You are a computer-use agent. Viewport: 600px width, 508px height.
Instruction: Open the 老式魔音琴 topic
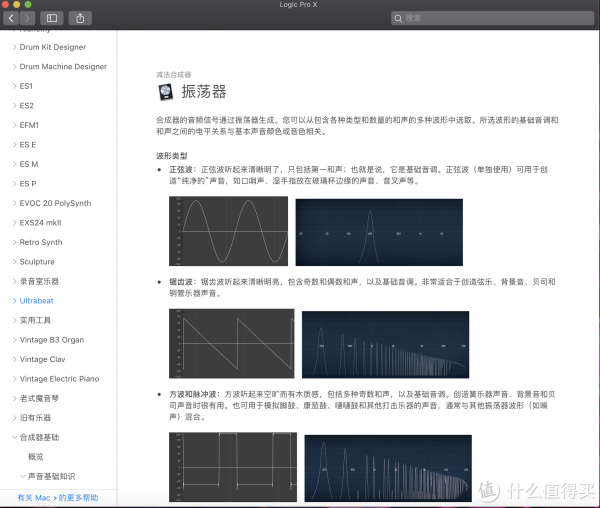(39, 398)
